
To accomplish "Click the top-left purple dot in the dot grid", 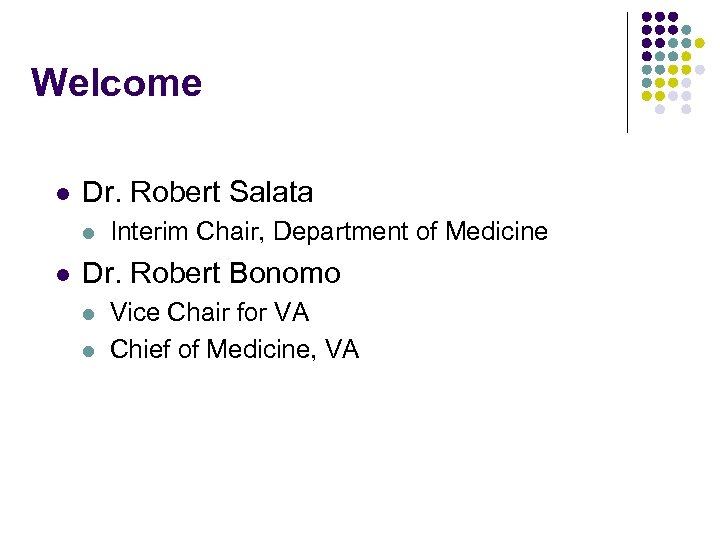I will (x=647, y=17).
